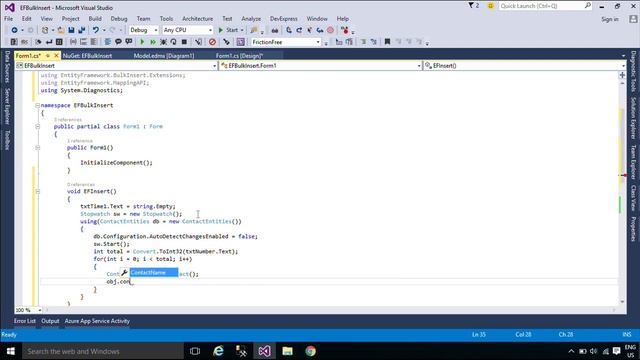
Task: Click the Visual Studio taskbar icon
Action: 264,351
